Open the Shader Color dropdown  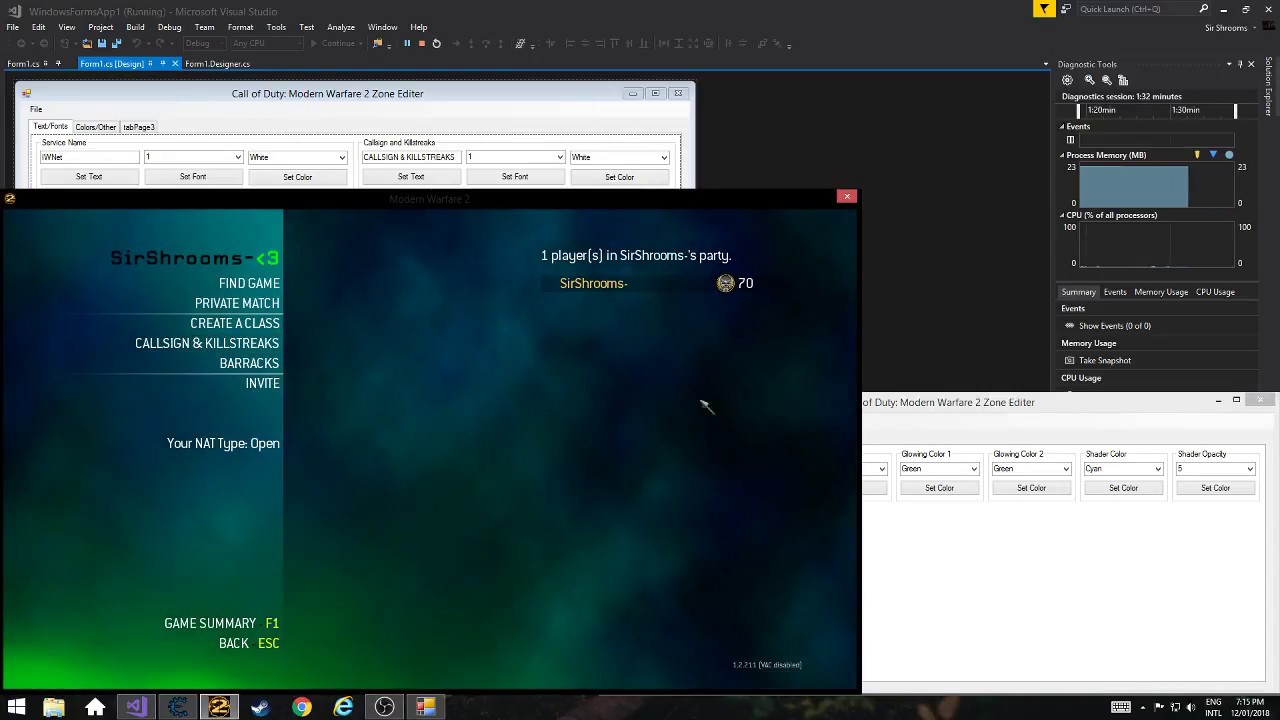pos(1123,469)
